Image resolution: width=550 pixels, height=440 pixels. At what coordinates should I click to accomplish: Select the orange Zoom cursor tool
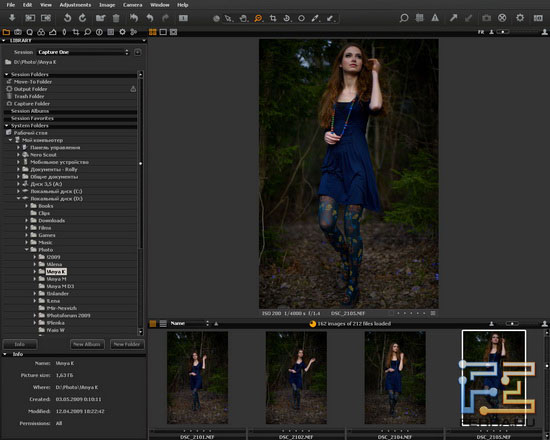[x=258, y=18]
